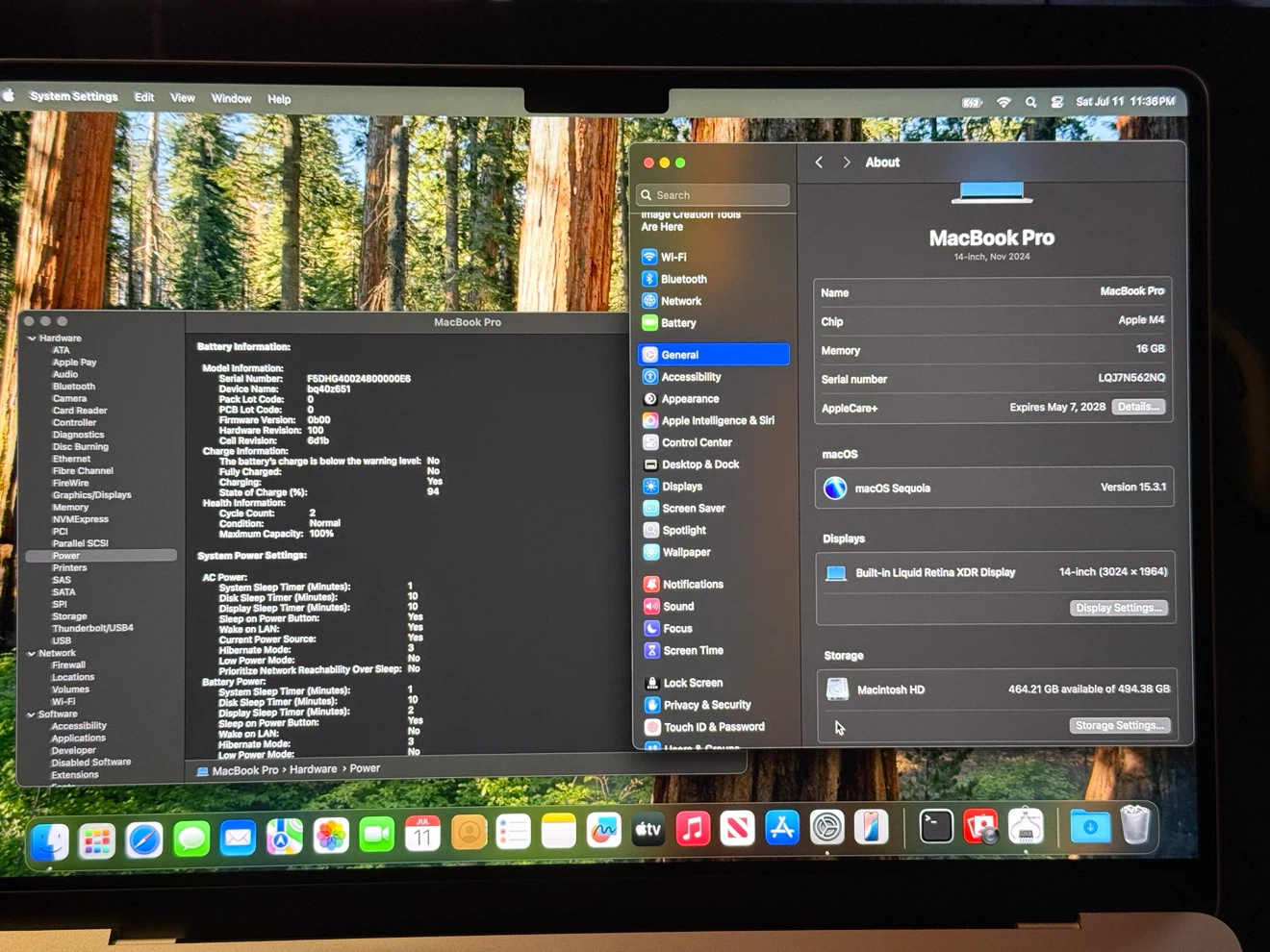
Task: Open the System Settings menu
Action: tap(74, 96)
